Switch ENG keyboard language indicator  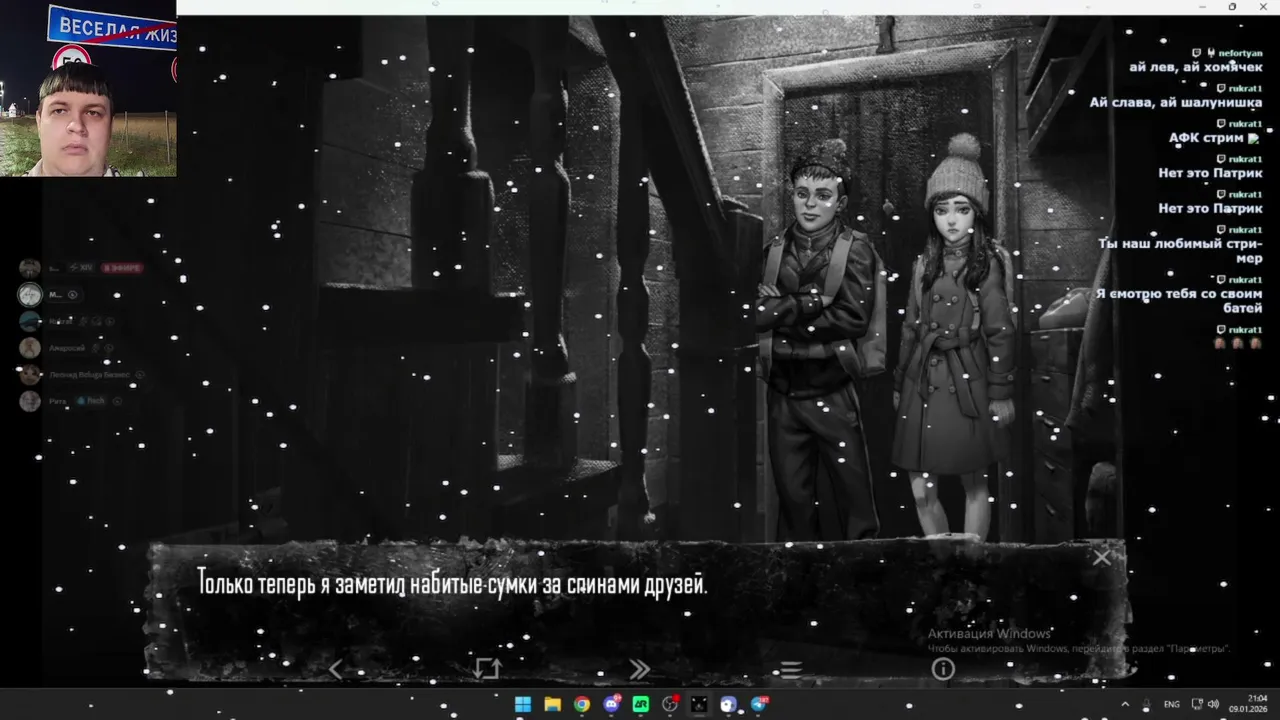point(1171,704)
